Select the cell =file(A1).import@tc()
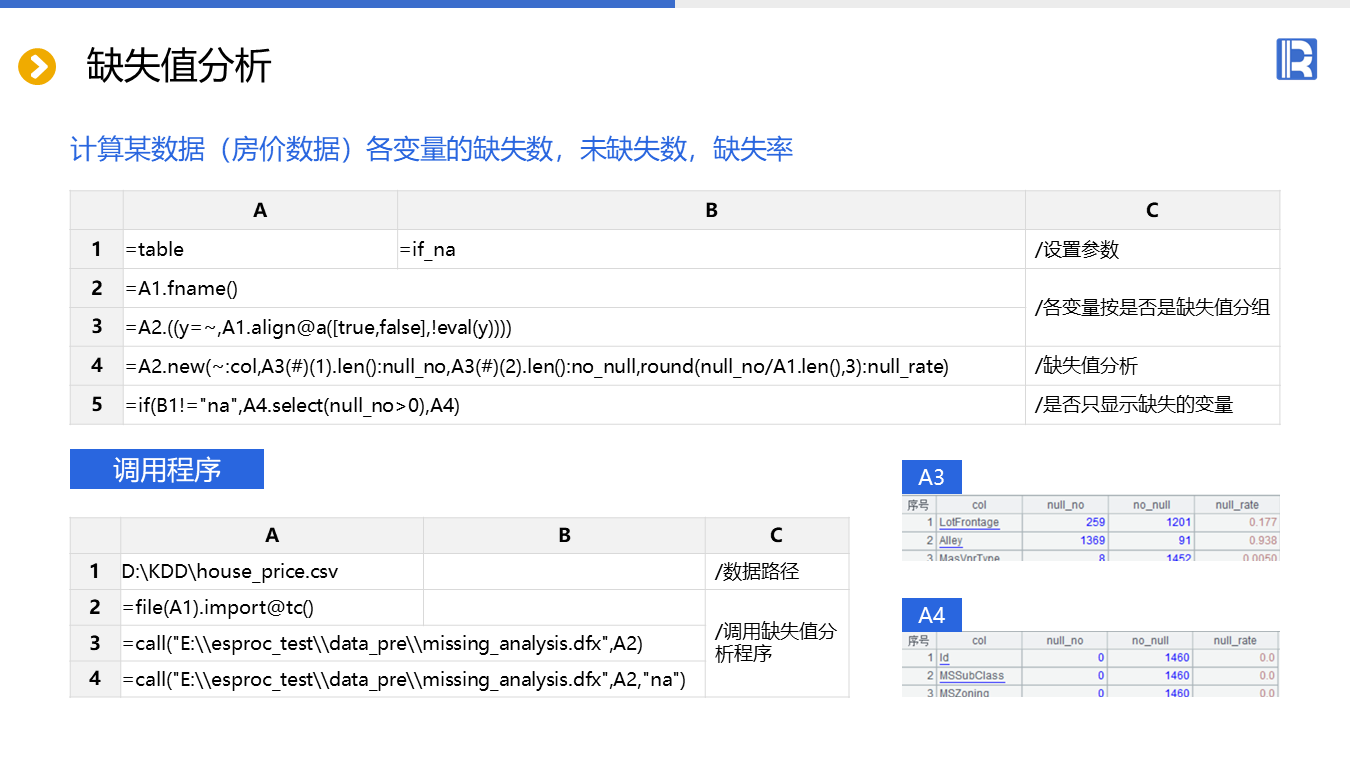The height and width of the screenshot is (759, 1350). tap(272, 607)
